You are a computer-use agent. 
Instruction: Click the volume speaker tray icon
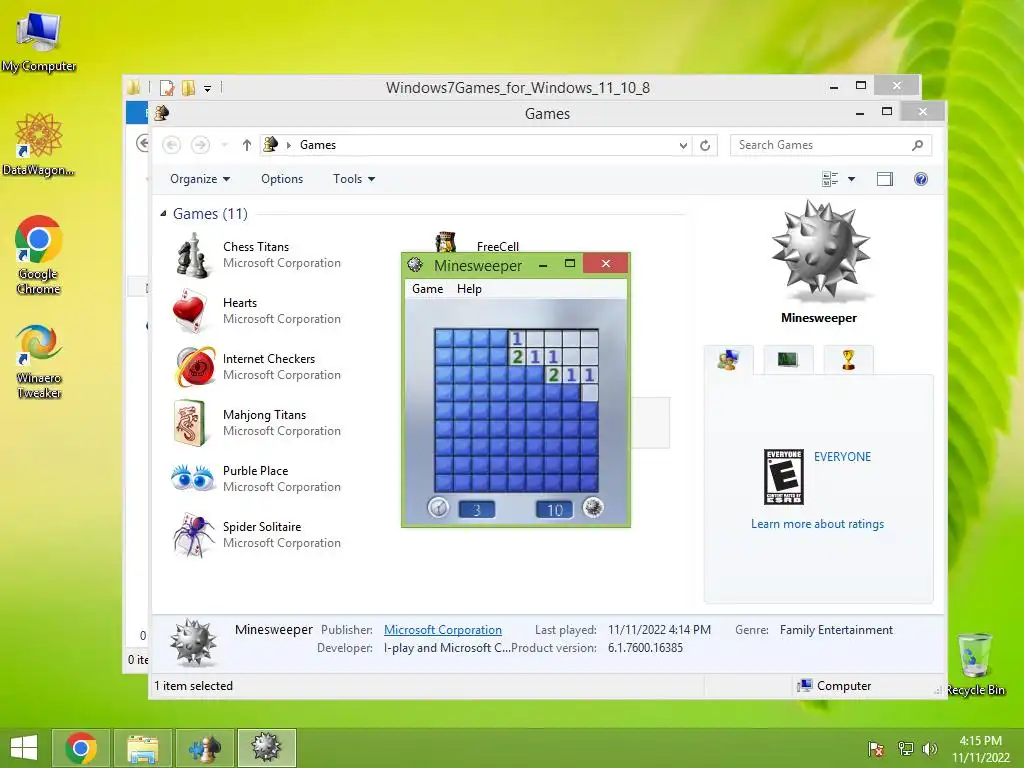pyautogui.click(x=930, y=748)
